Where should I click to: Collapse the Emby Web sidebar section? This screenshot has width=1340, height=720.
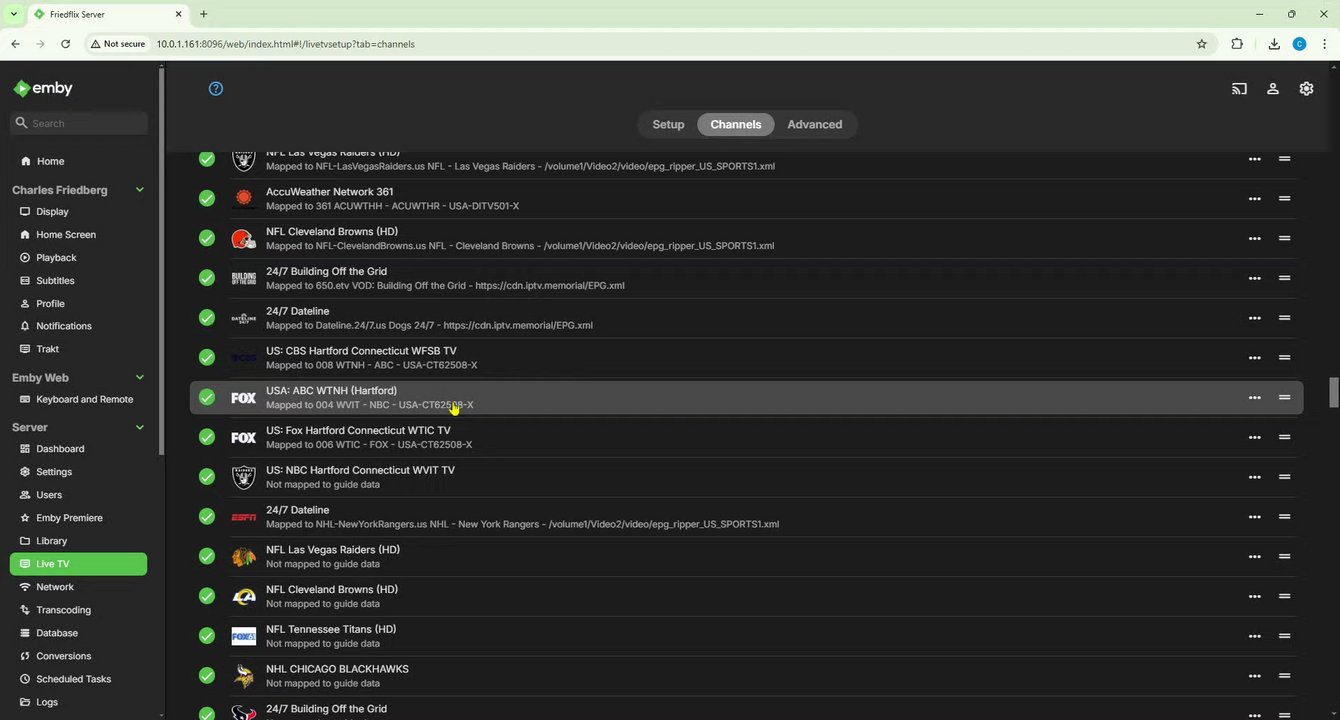139,378
